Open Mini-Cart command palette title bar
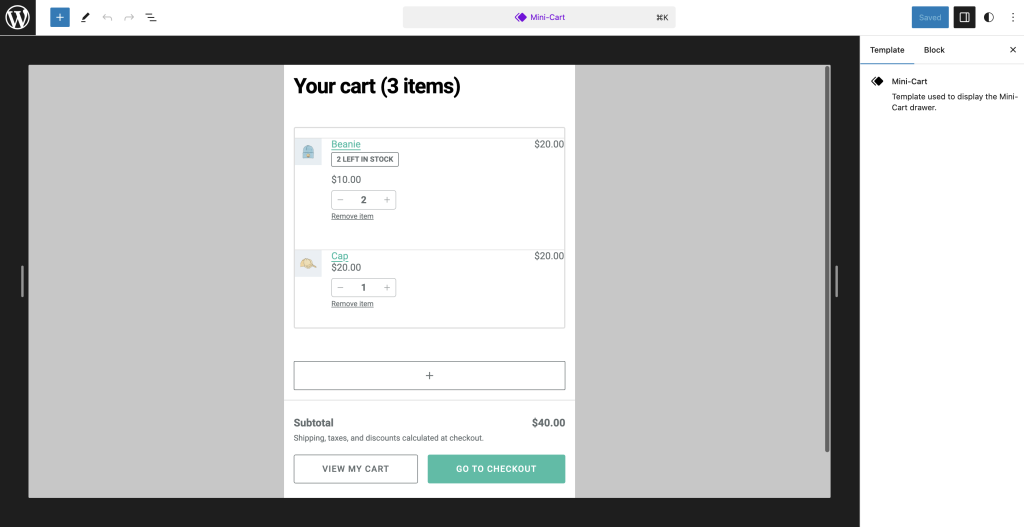Screen dimensions: 1024x527 (x=539, y=17)
